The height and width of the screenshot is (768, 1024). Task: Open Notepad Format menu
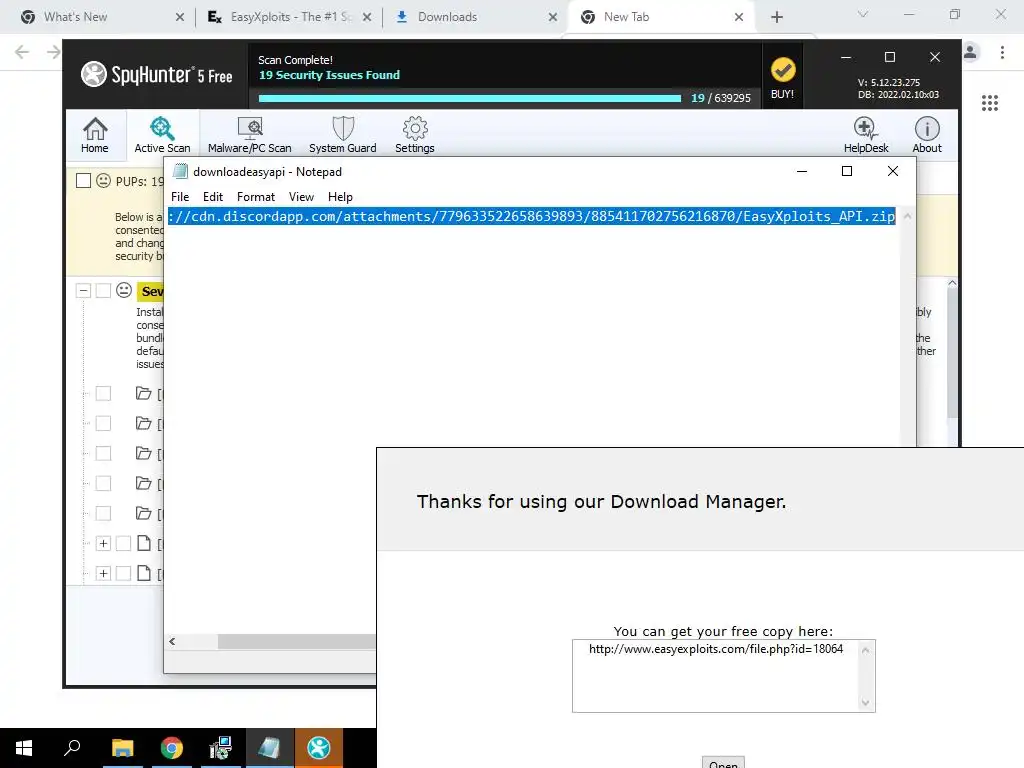click(256, 197)
